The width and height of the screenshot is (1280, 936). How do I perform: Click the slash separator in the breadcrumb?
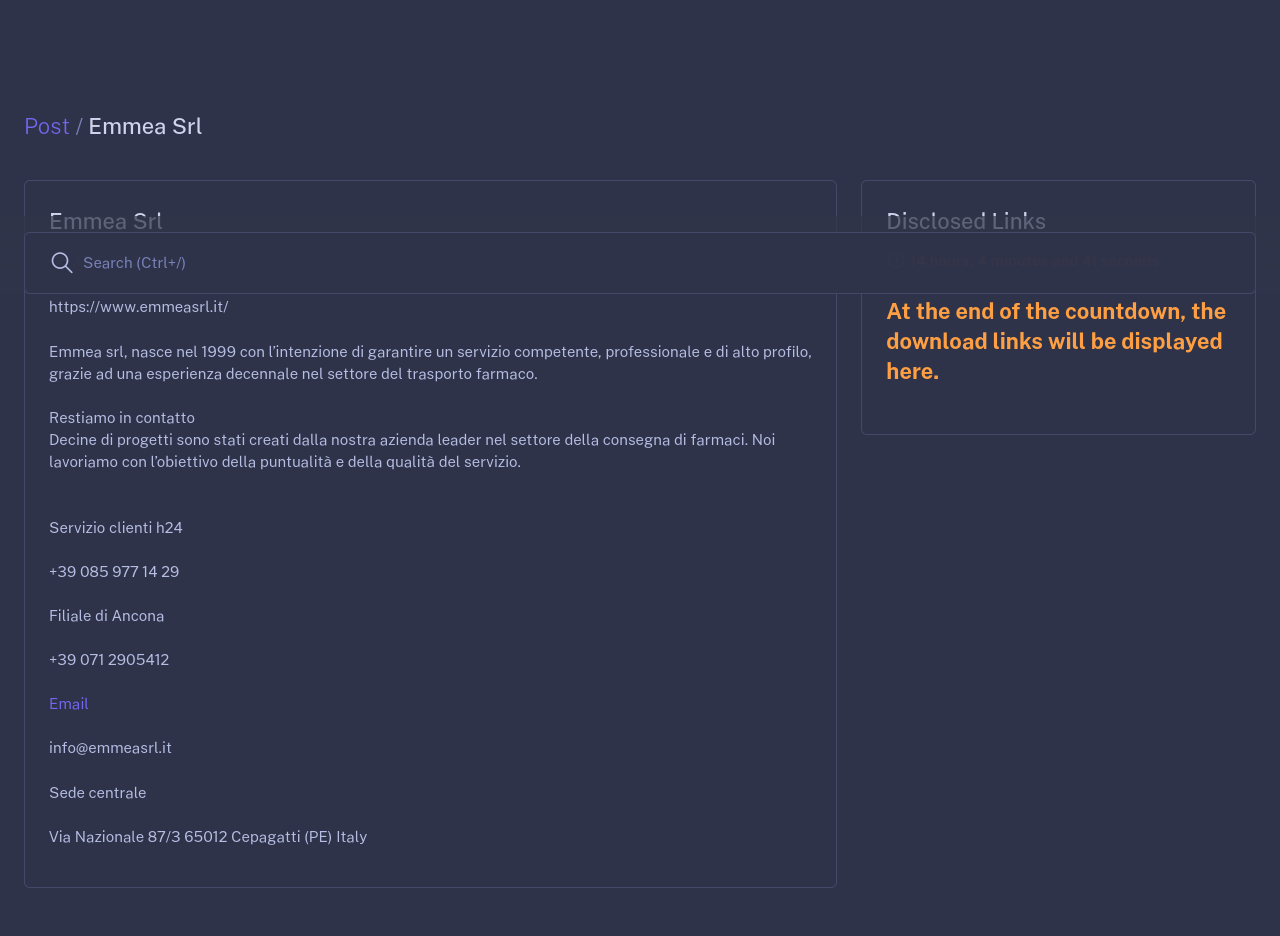[x=79, y=126]
